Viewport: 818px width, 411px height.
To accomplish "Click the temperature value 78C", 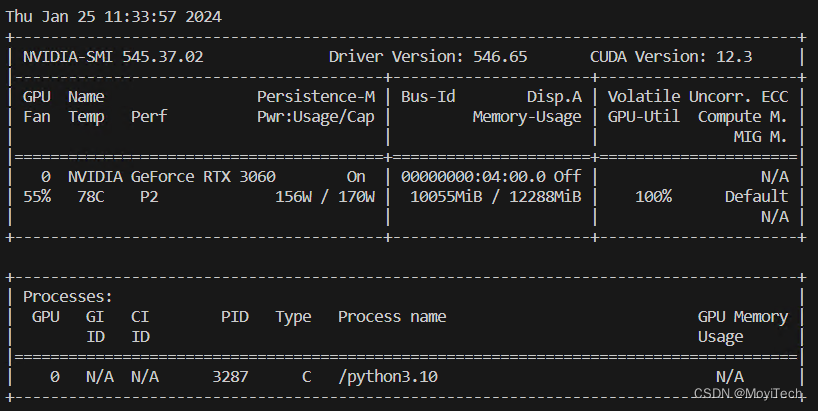I will coord(91,197).
